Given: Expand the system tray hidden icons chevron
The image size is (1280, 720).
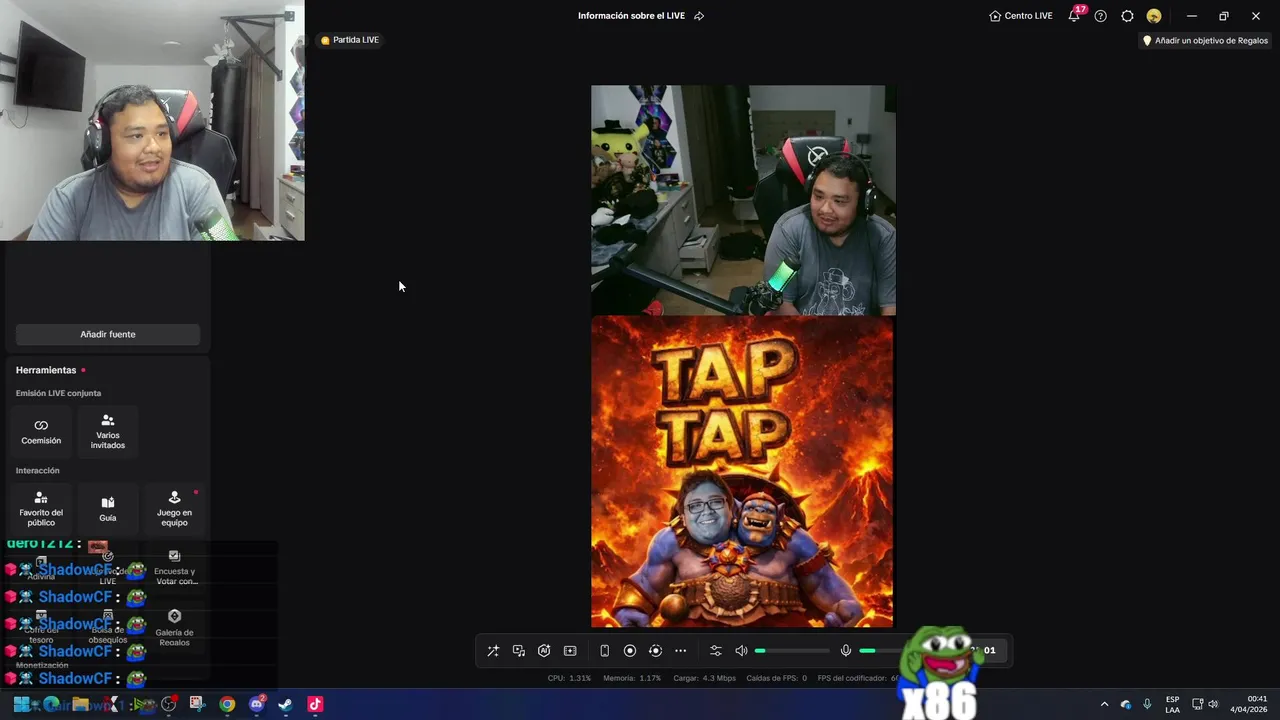Looking at the screenshot, I should (1104, 704).
